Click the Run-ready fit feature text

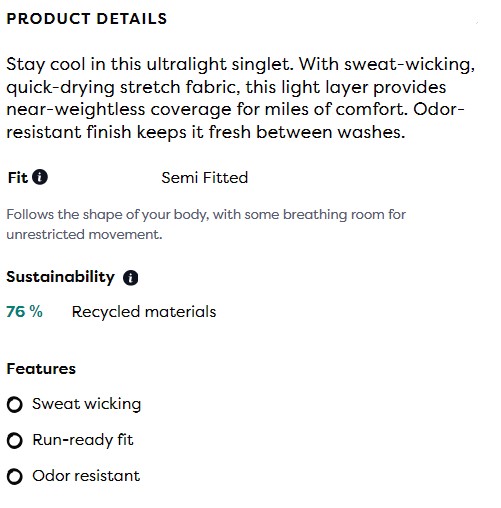[83, 440]
